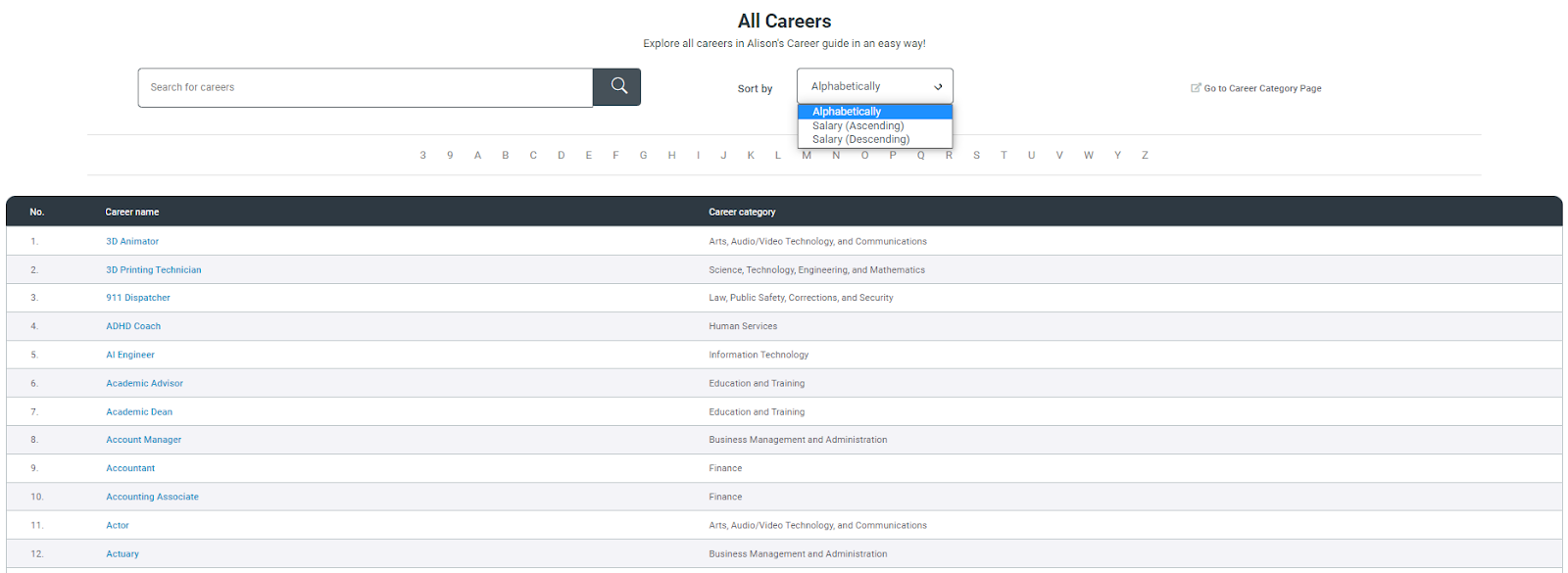Open the AI Engineer career link

(x=130, y=355)
